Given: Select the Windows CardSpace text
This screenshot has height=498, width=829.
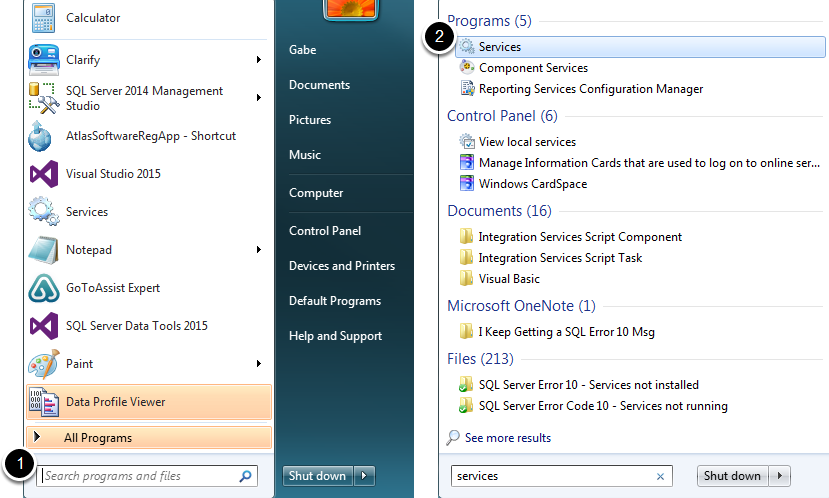Looking at the screenshot, I should point(533,184).
